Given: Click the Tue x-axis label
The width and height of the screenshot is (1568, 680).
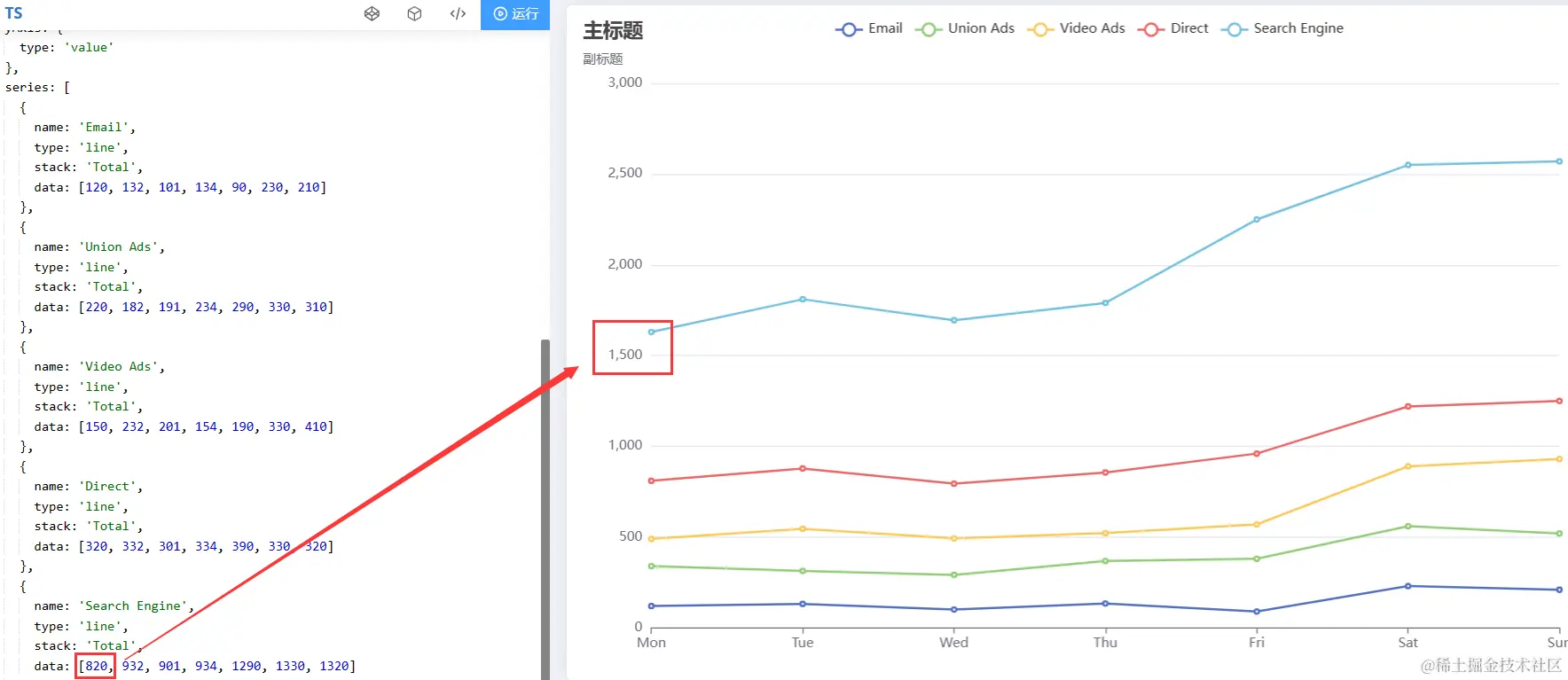Looking at the screenshot, I should click(803, 643).
